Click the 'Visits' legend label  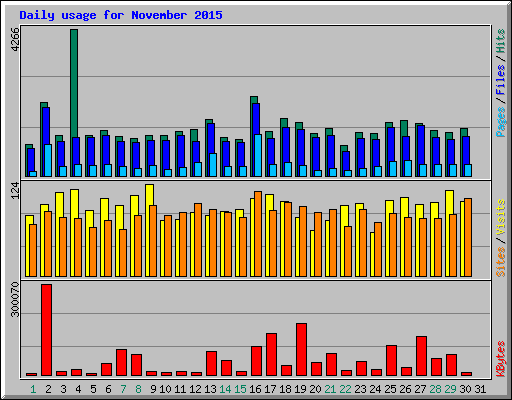500,218
